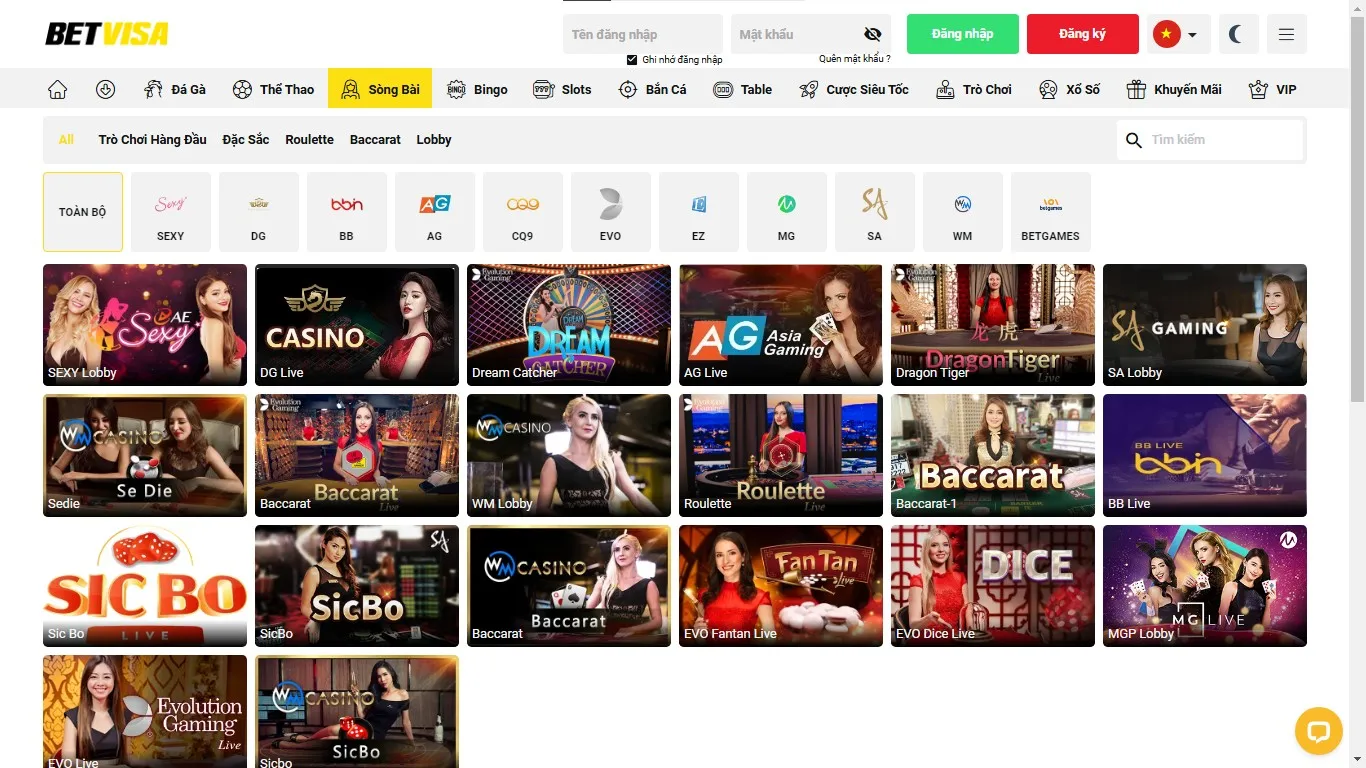Toggle the Ghi nhớ đăng nhập checkbox
This screenshot has width=1366, height=768.
[632, 60]
